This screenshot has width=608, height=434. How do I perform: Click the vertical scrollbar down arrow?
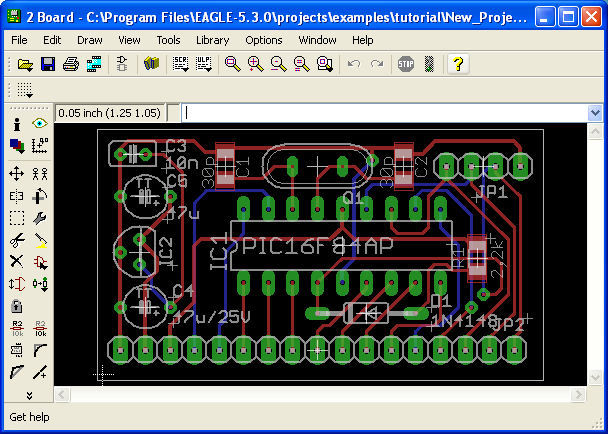pyautogui.click(x=595, y=377)
